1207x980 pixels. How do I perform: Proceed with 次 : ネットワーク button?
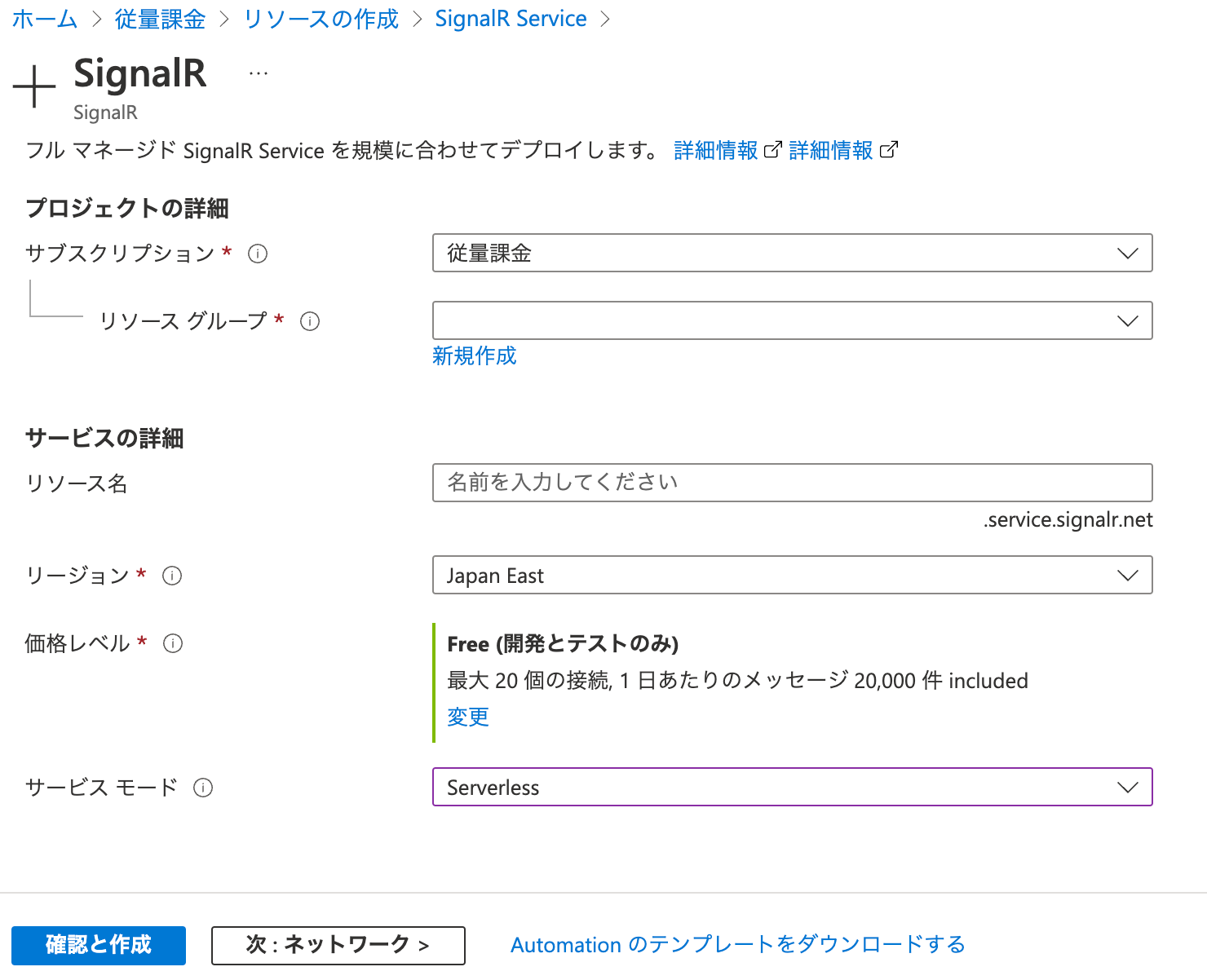click(x=338, y=945)
